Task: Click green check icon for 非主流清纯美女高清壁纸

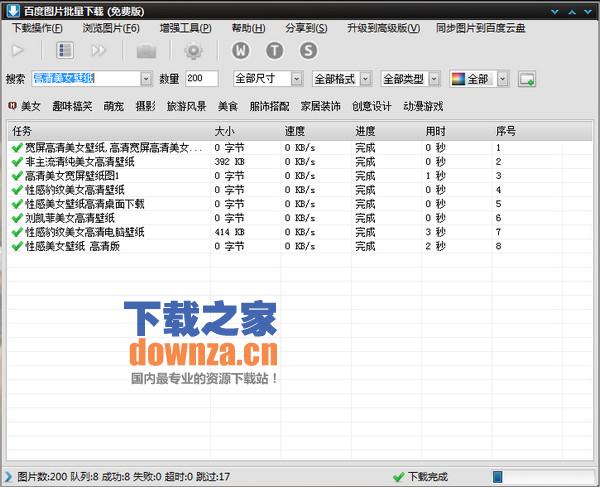Action: (17, 162)
